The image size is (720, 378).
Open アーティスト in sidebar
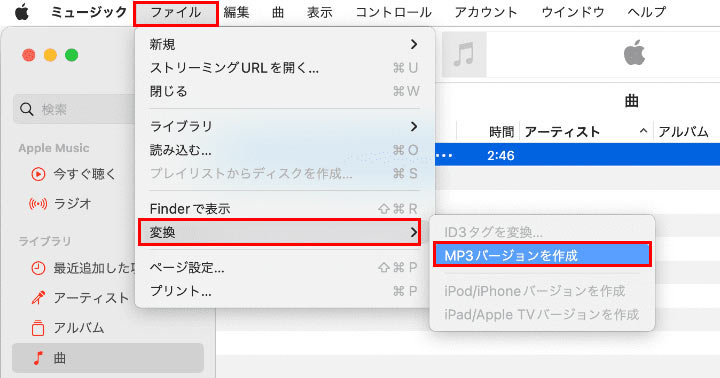(x=91, y=298)
